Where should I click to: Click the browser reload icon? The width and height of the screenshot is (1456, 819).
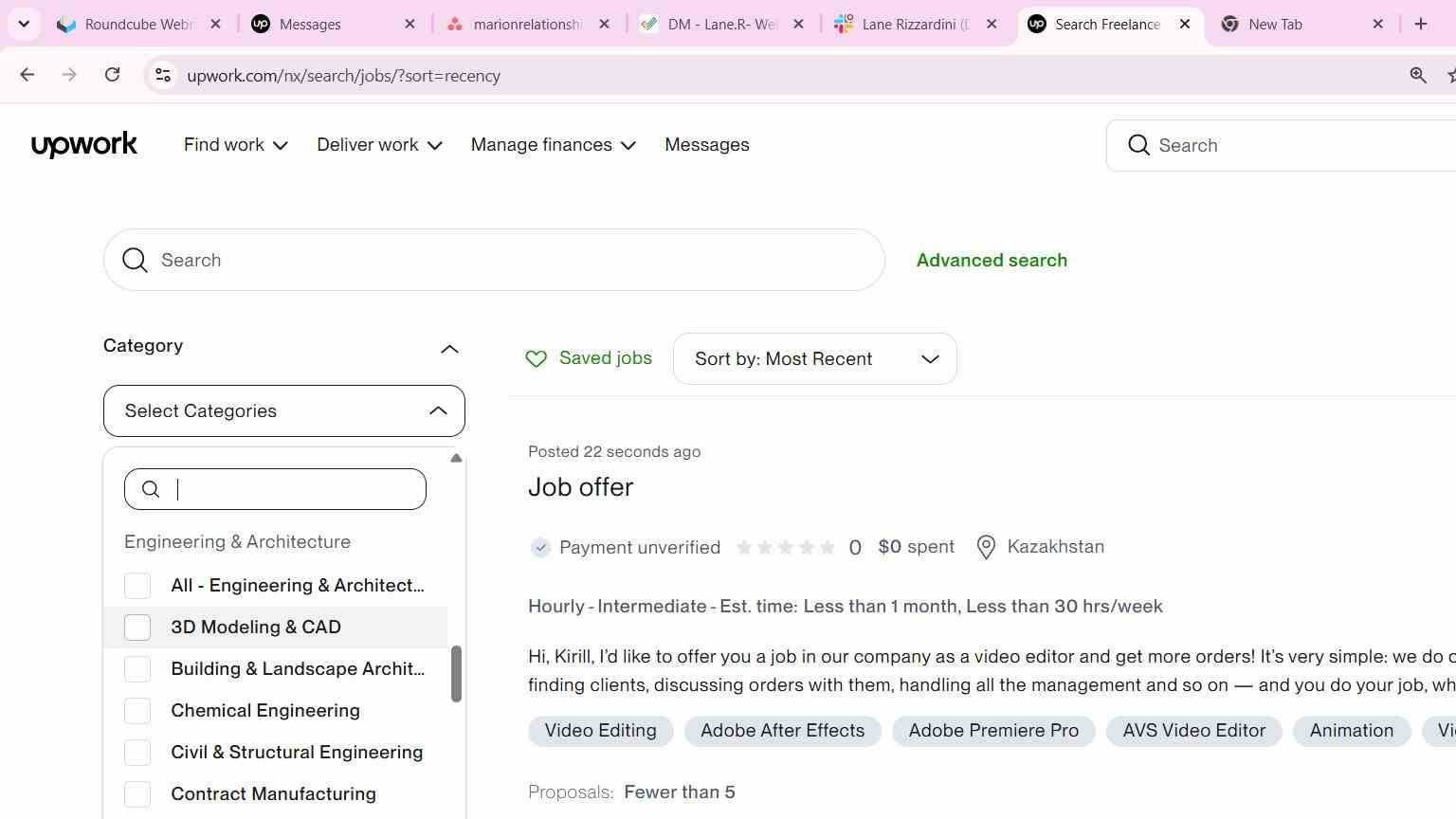pyautogui.click(x=112, y=75)
